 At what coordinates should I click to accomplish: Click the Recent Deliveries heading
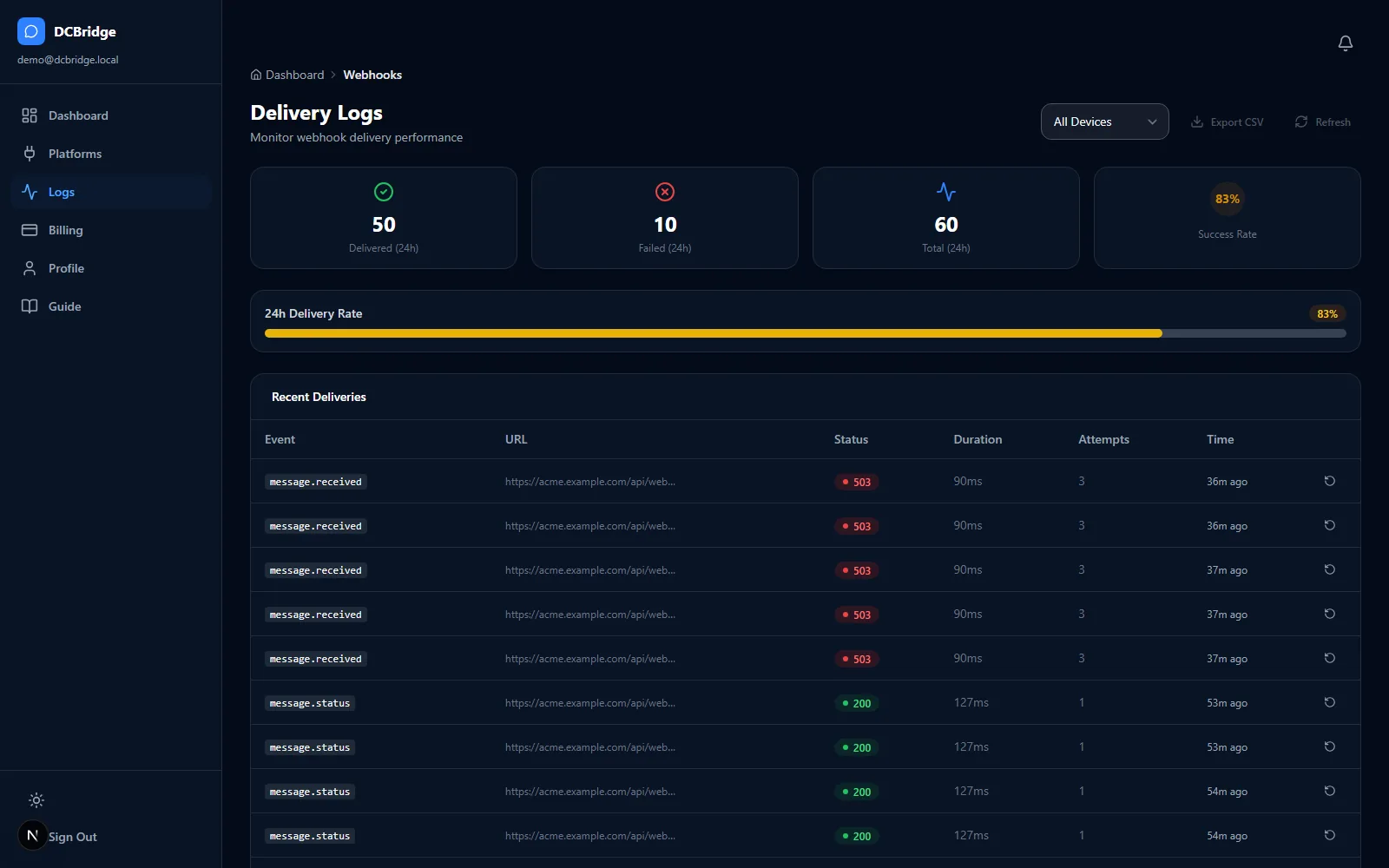319,397
